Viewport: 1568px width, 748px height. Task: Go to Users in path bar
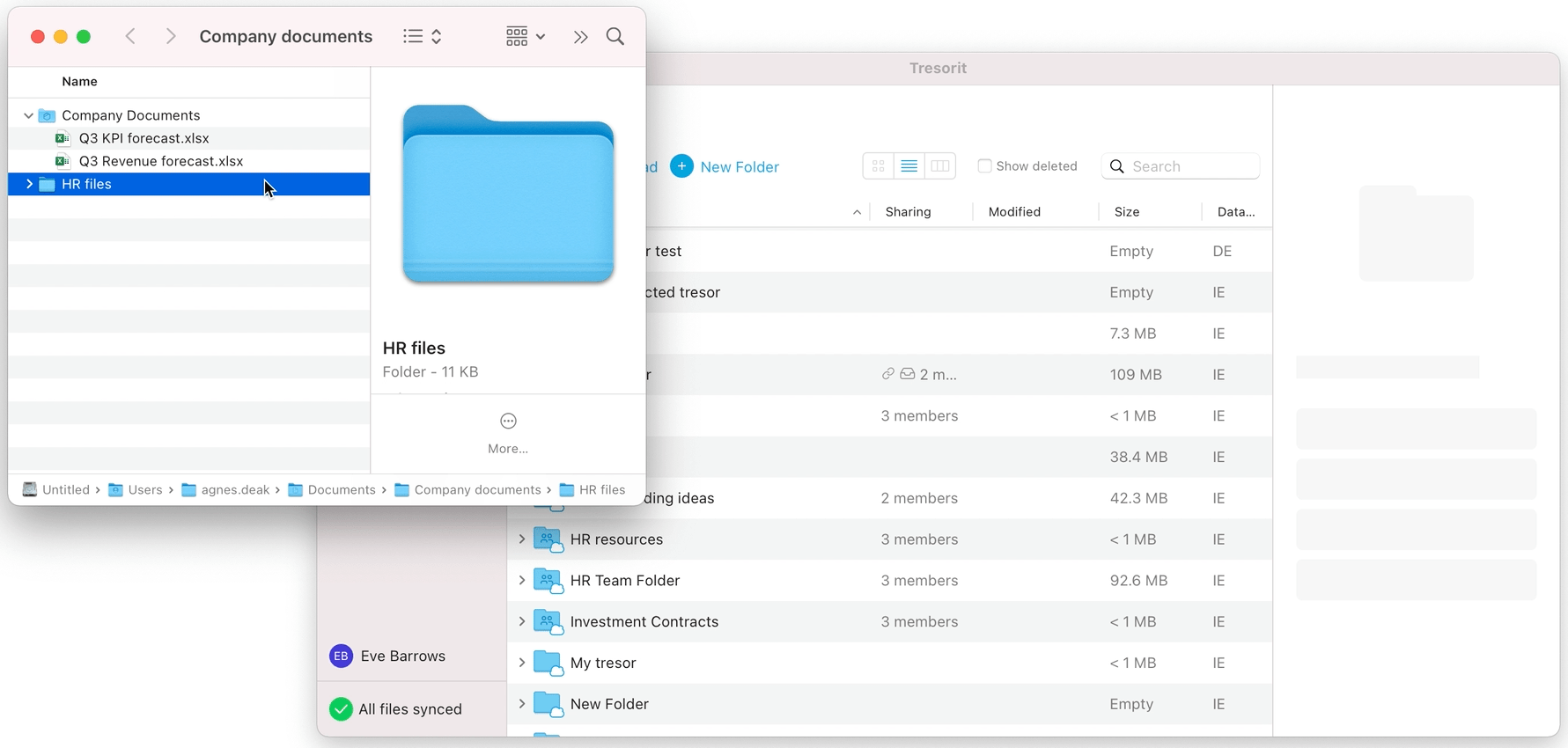point(136,490)
